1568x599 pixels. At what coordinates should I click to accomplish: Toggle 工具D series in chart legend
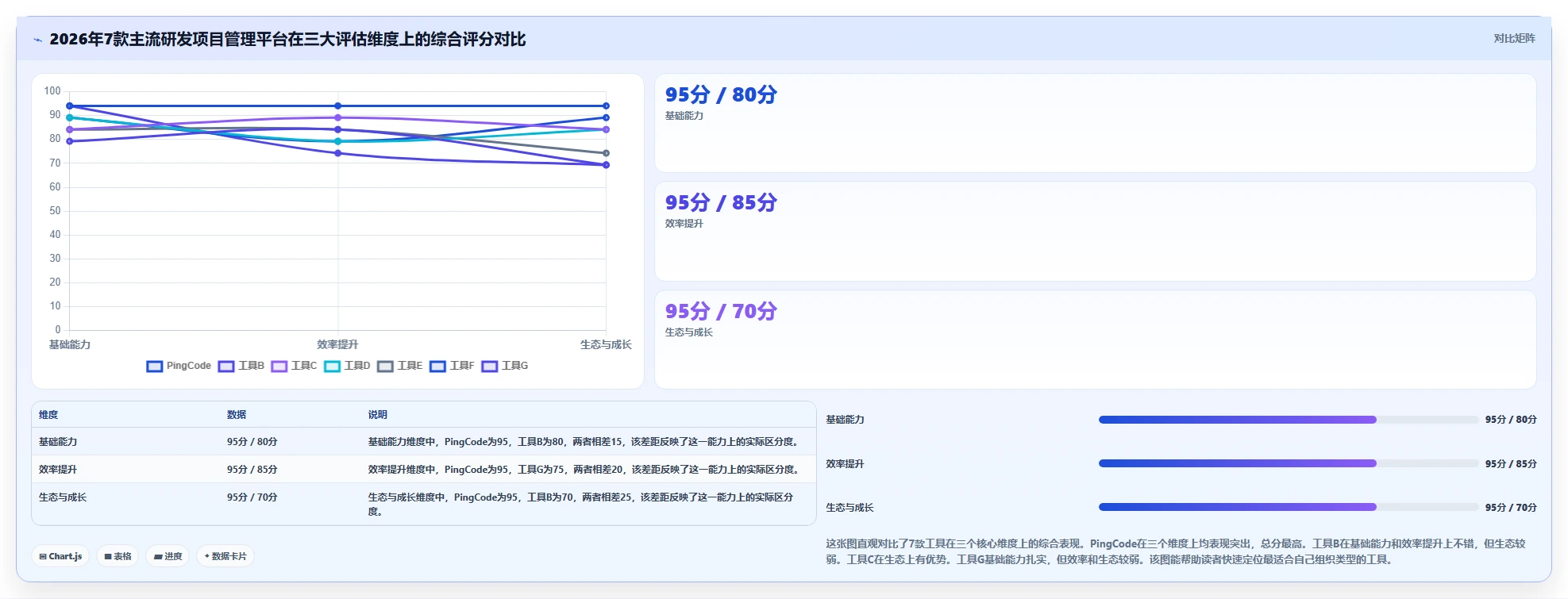347,366
